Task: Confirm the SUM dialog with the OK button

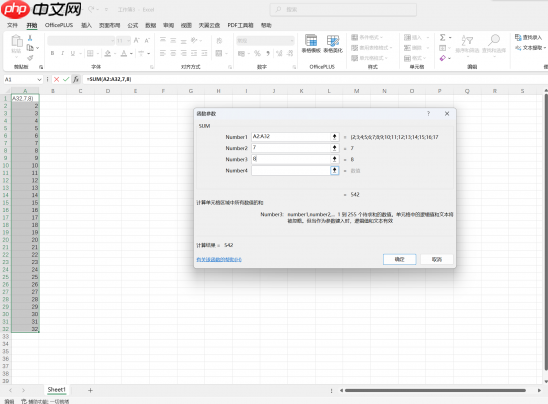Action: [x=399, y=259]
